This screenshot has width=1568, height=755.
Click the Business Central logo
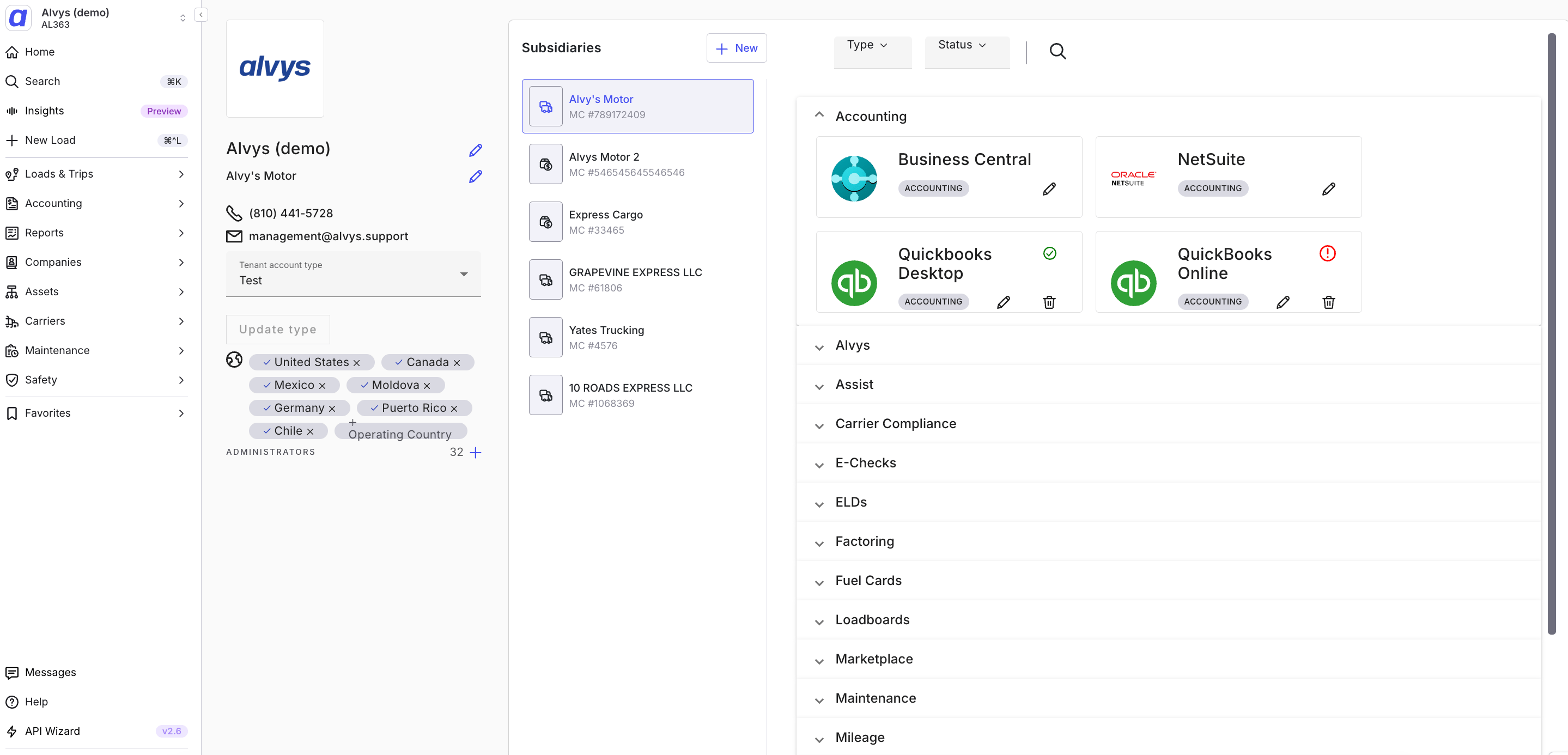pyautogui.click(x=854, y=178)
